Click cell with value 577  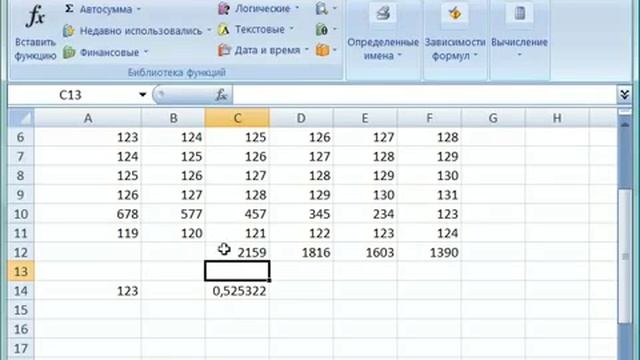[173, 214]
